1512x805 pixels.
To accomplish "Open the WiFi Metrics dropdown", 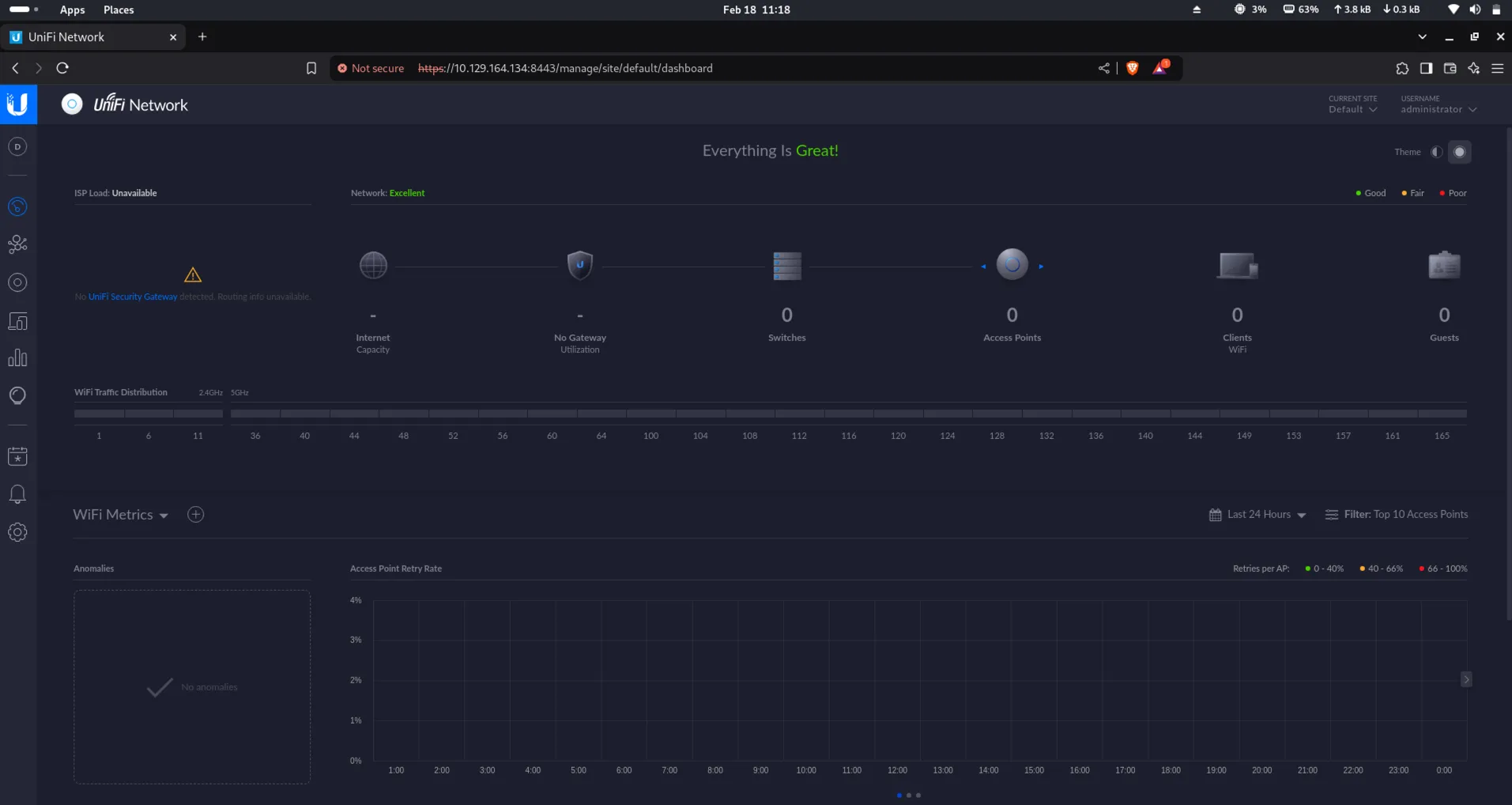I will point(121,515).
